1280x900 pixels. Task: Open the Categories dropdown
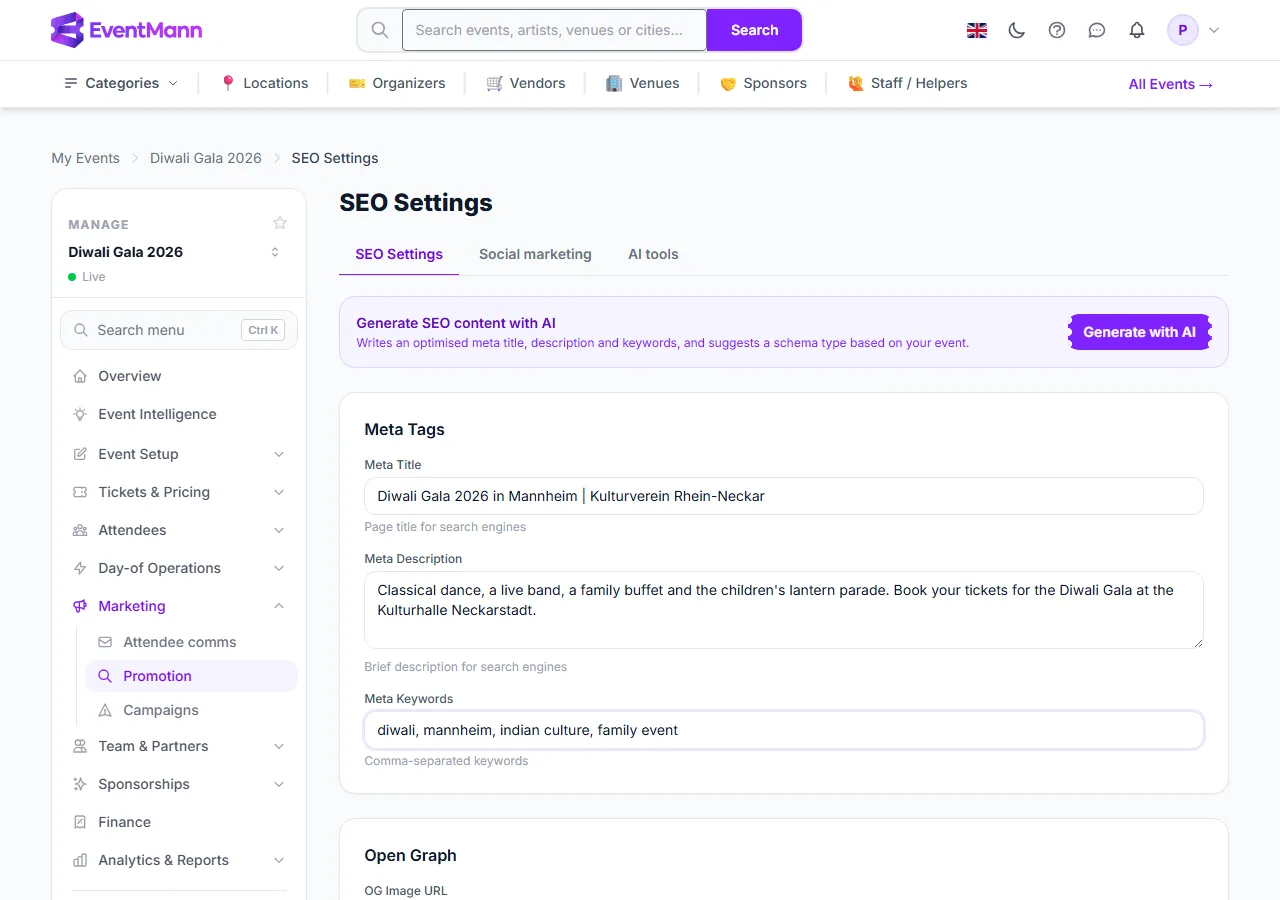point(121,83)
